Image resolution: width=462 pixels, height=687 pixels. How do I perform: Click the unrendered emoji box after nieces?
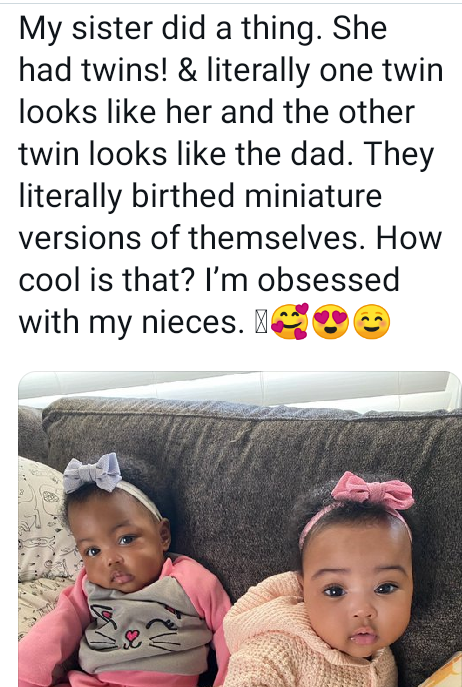tap(261, 323)
